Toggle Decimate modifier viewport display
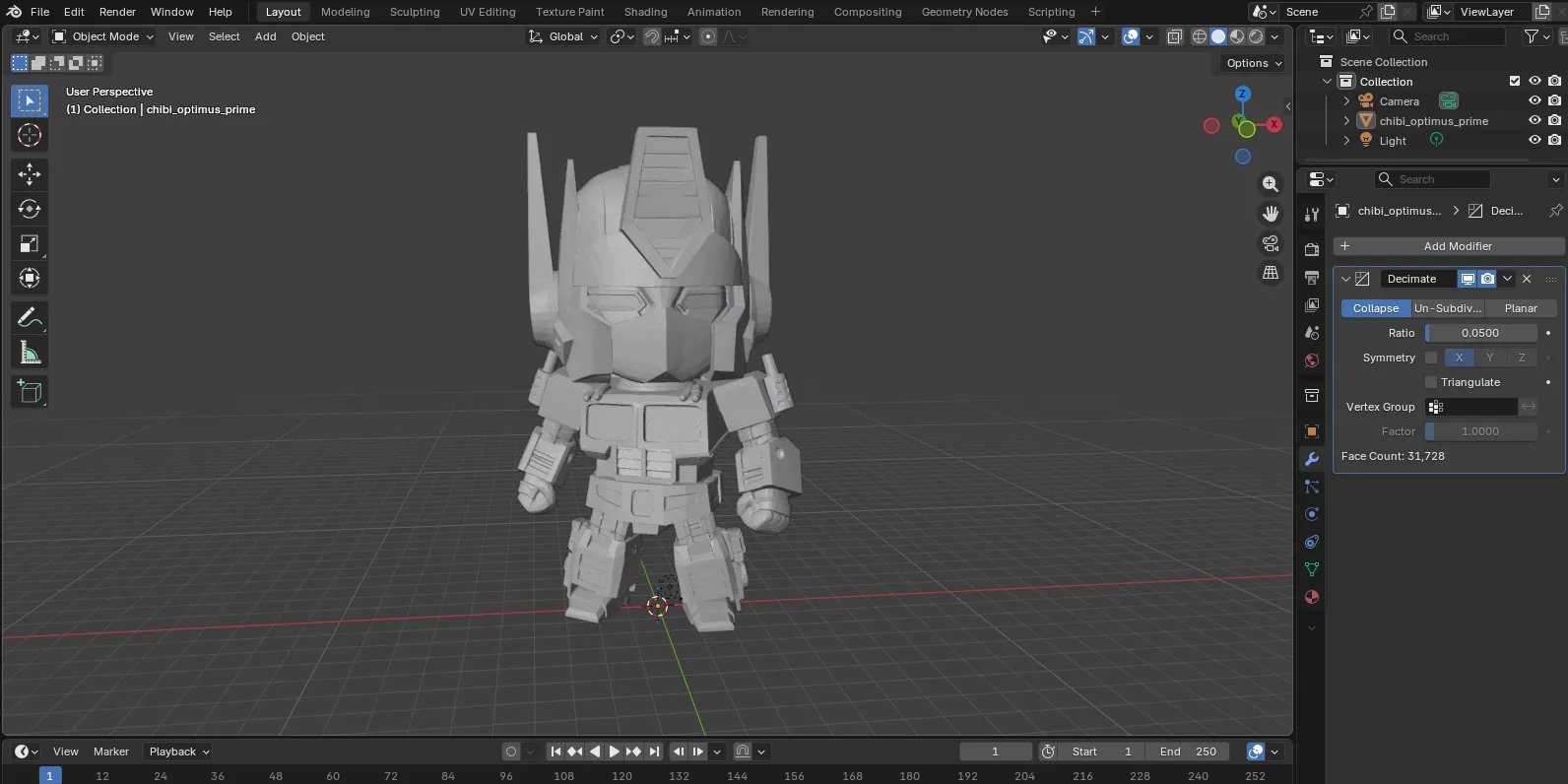The width and height of the screenshot is (1568, 784). [1468, 279]
